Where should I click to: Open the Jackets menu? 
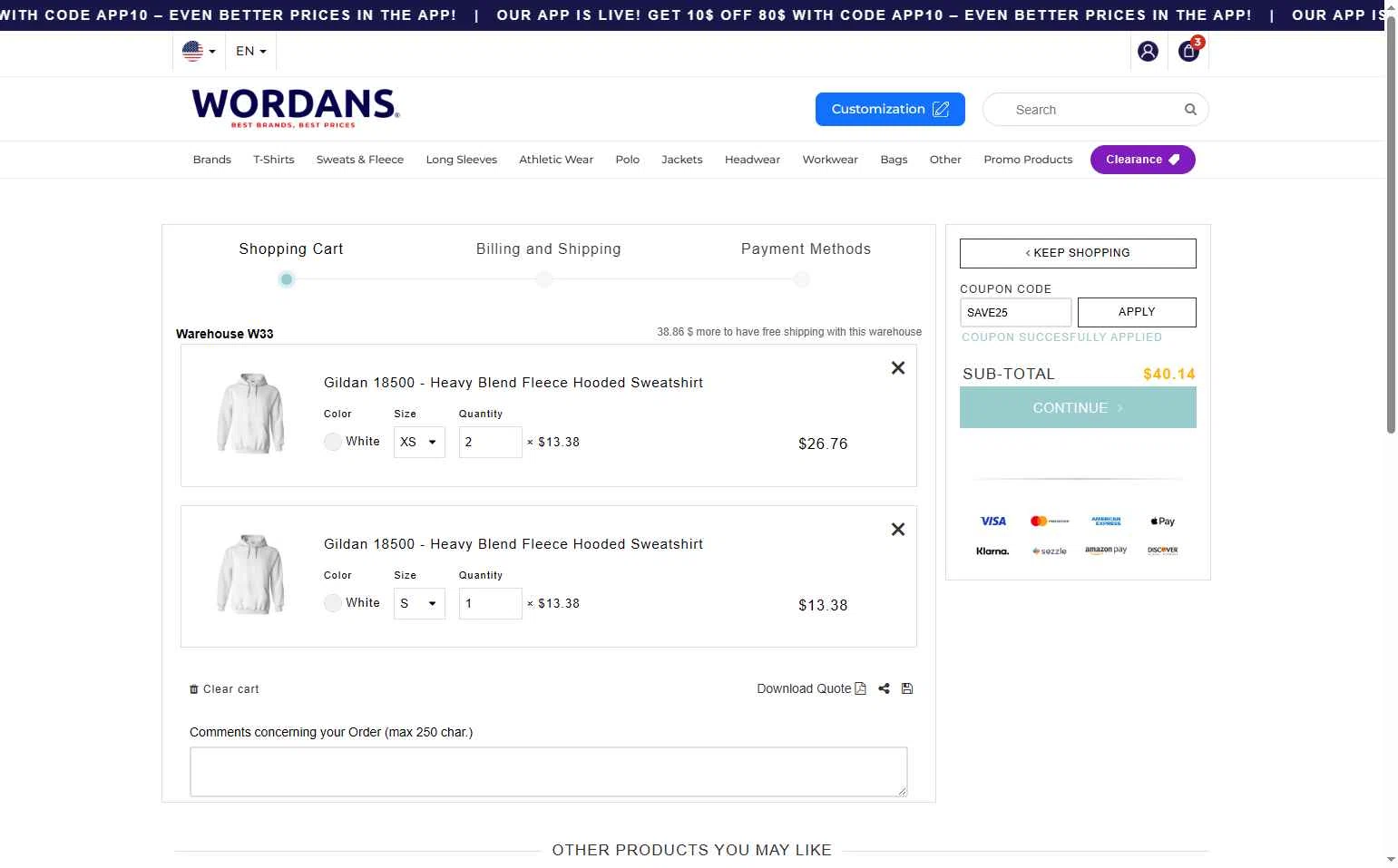pos(682,160)
